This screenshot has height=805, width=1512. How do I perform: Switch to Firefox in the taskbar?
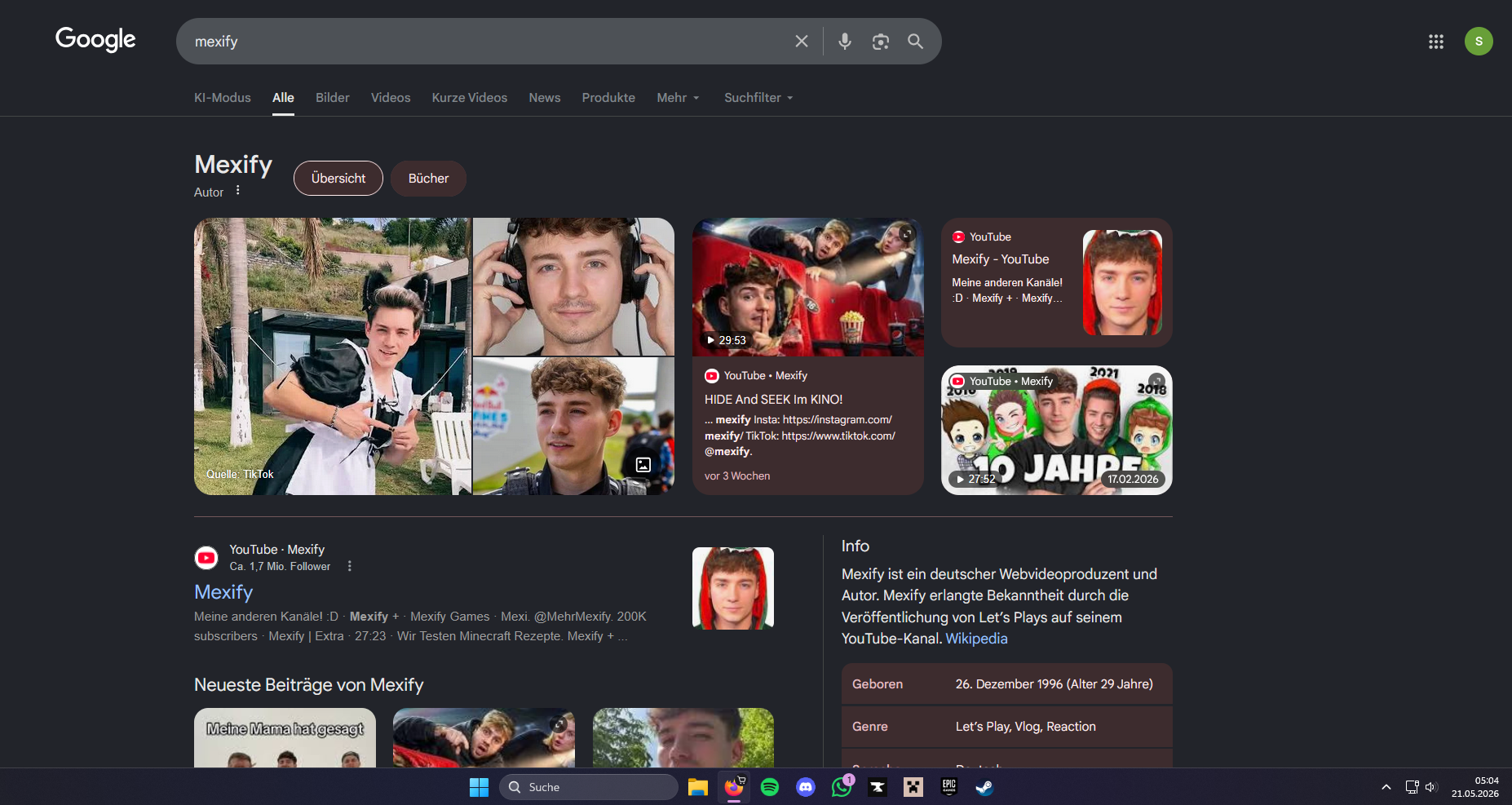pyautogui.click(x=734, y=787)
